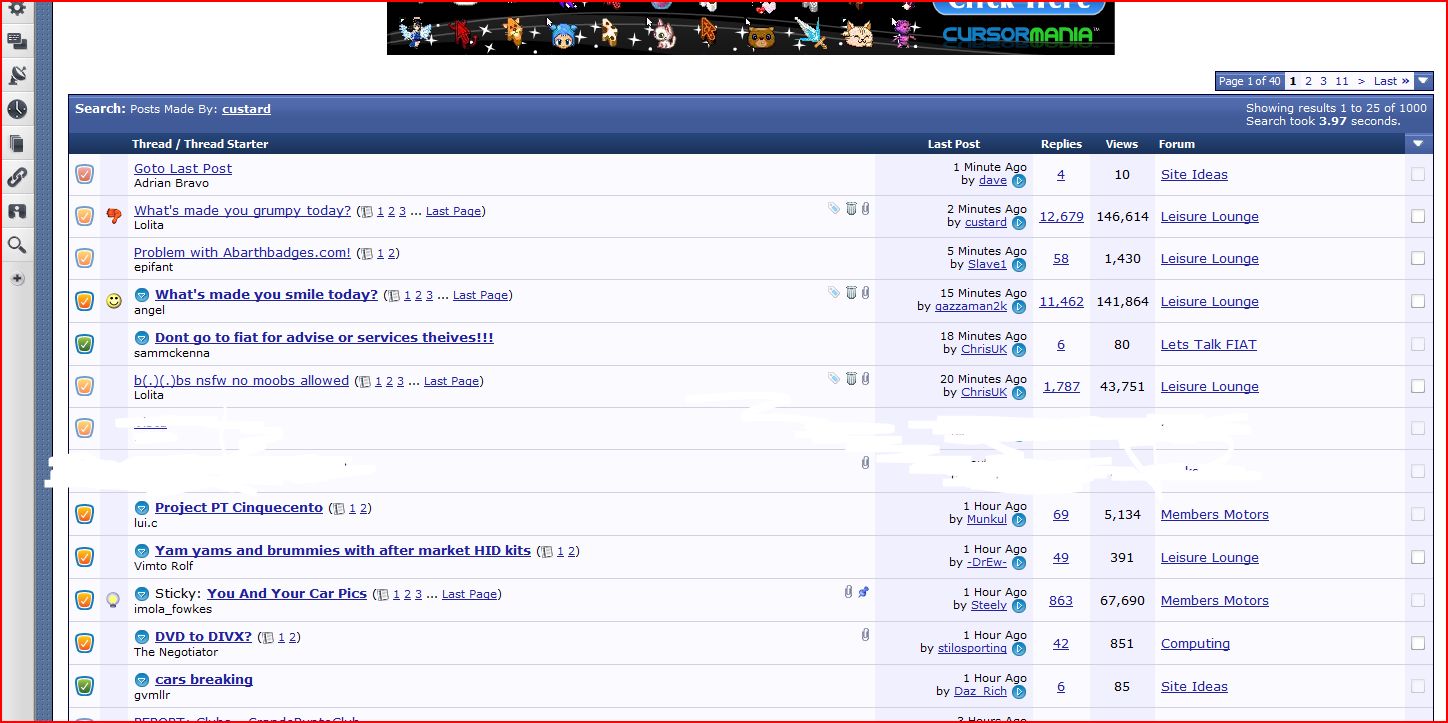Go to page 2 of search results
Screen dimensions: 1448x723
coord(1308,81)
